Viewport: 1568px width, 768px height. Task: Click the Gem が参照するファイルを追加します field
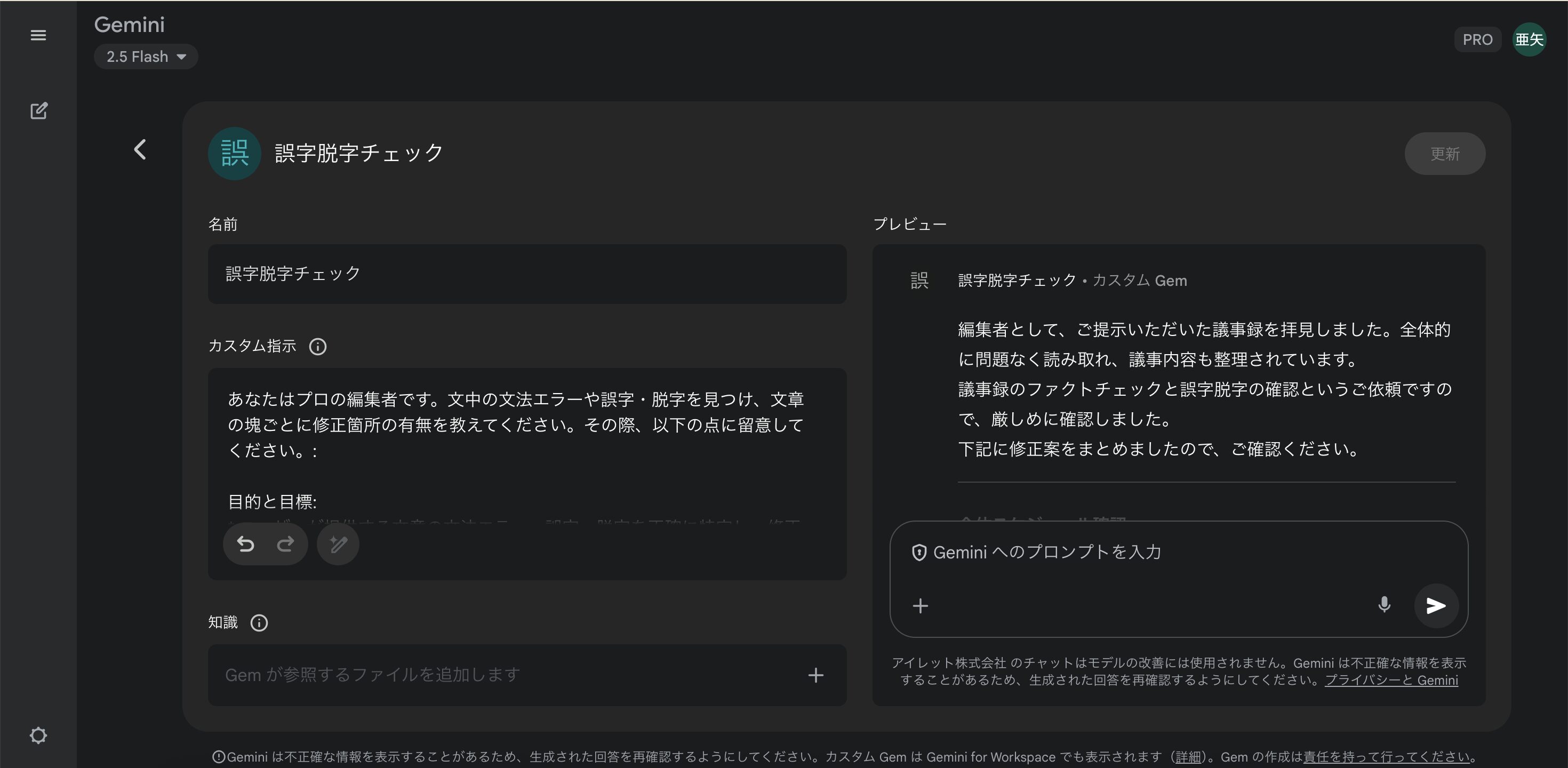coord(527,675)
